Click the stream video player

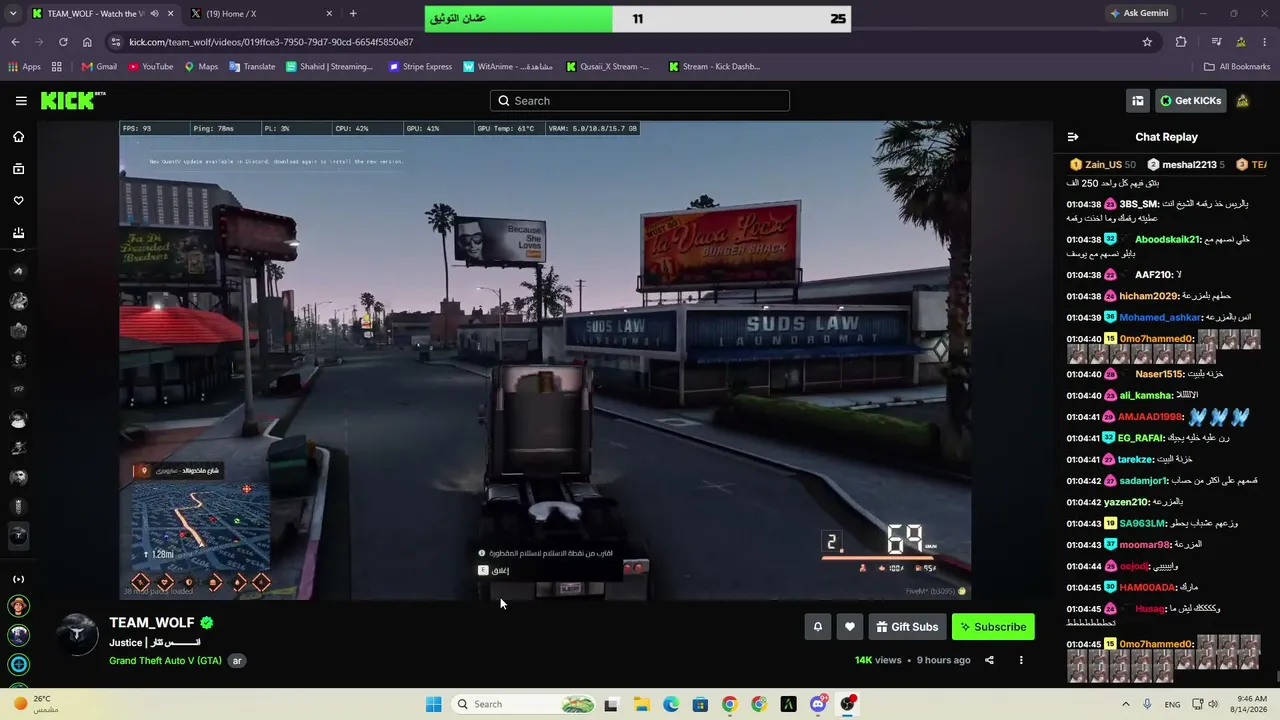tap(545, 361)
